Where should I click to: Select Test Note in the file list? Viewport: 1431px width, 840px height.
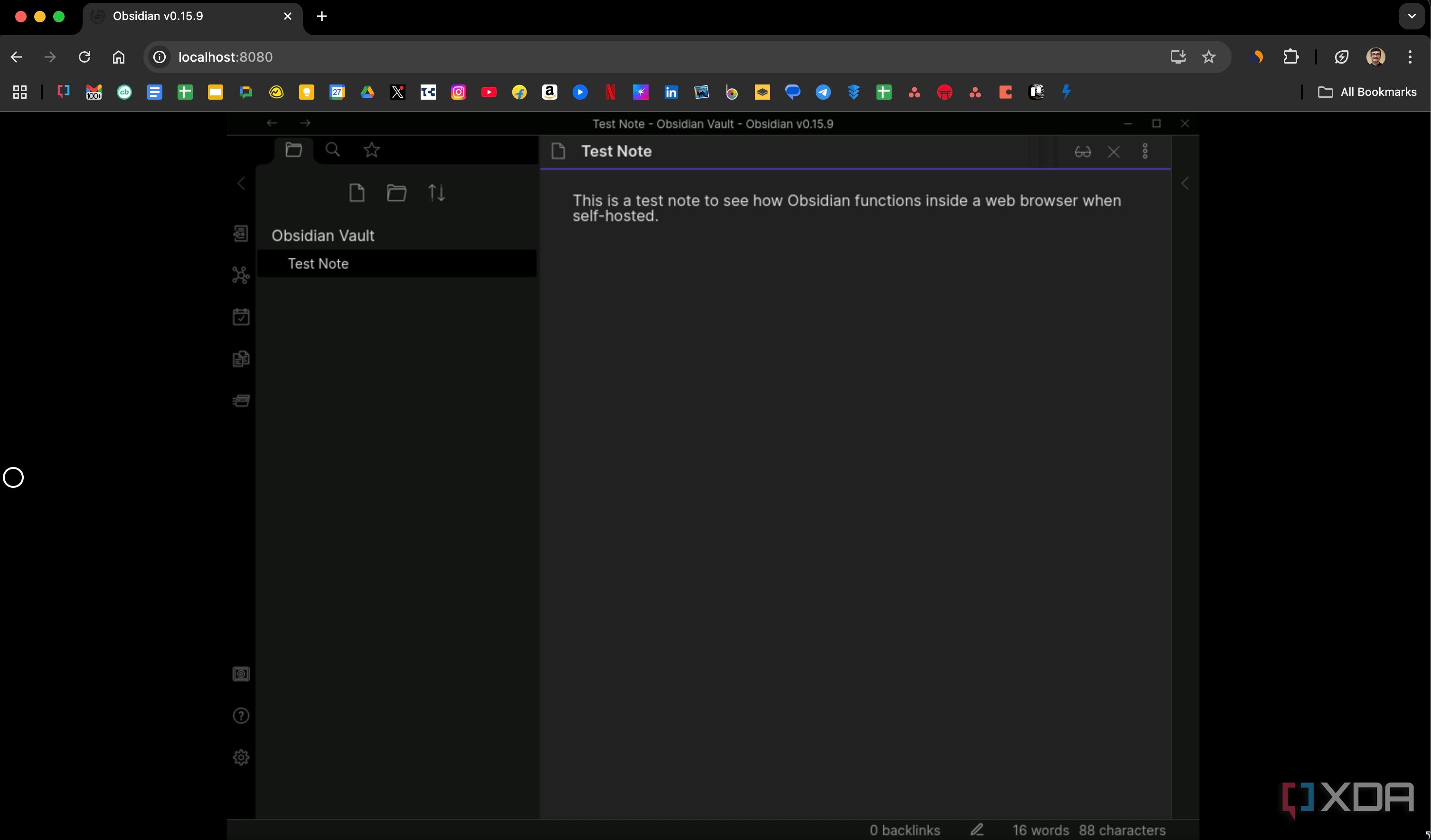(x=396, y=263)
